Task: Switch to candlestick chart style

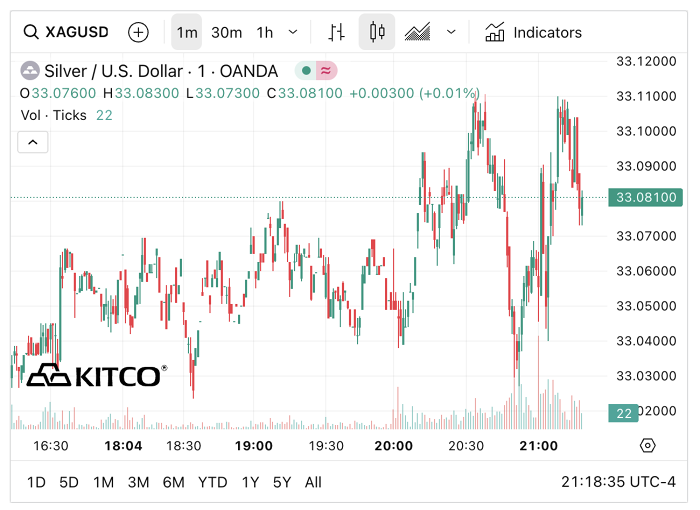Action: click(x=377, y=32)
